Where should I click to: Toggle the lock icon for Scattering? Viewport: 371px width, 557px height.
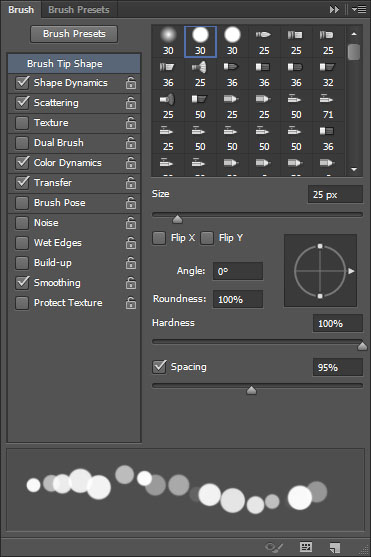coord(131,103)
